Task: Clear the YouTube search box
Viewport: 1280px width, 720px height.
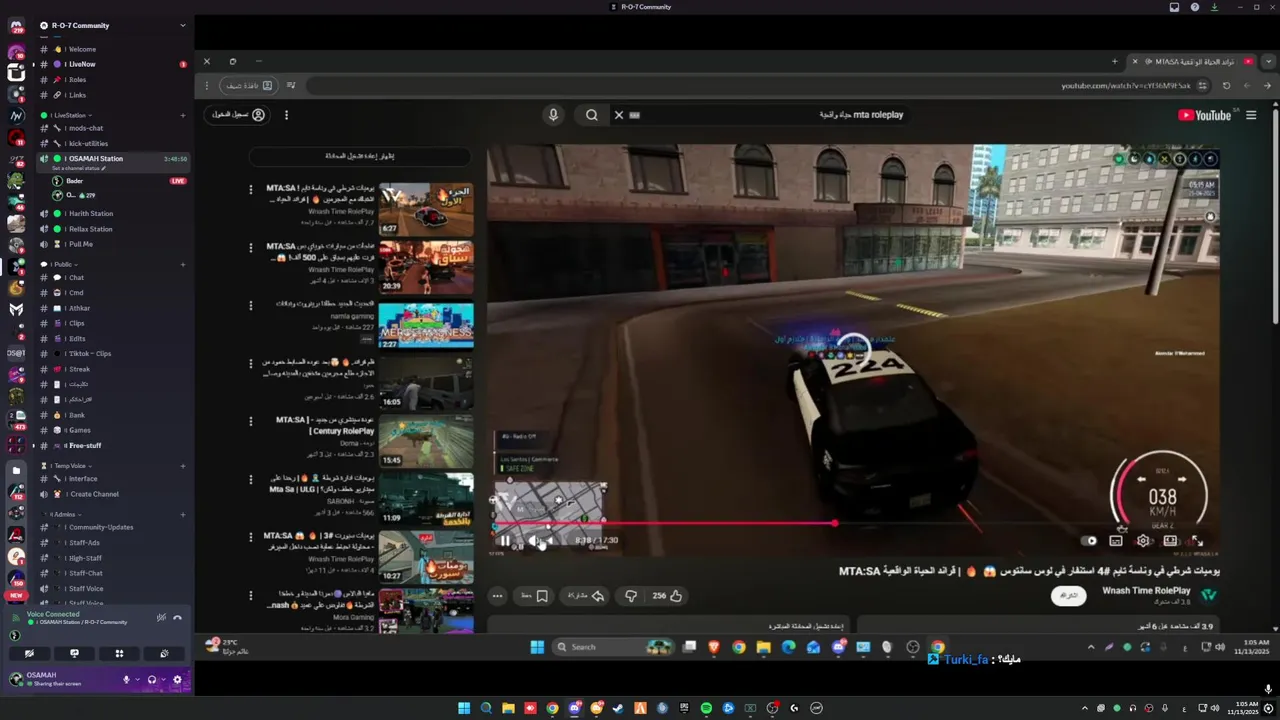Action: [618, 115]
